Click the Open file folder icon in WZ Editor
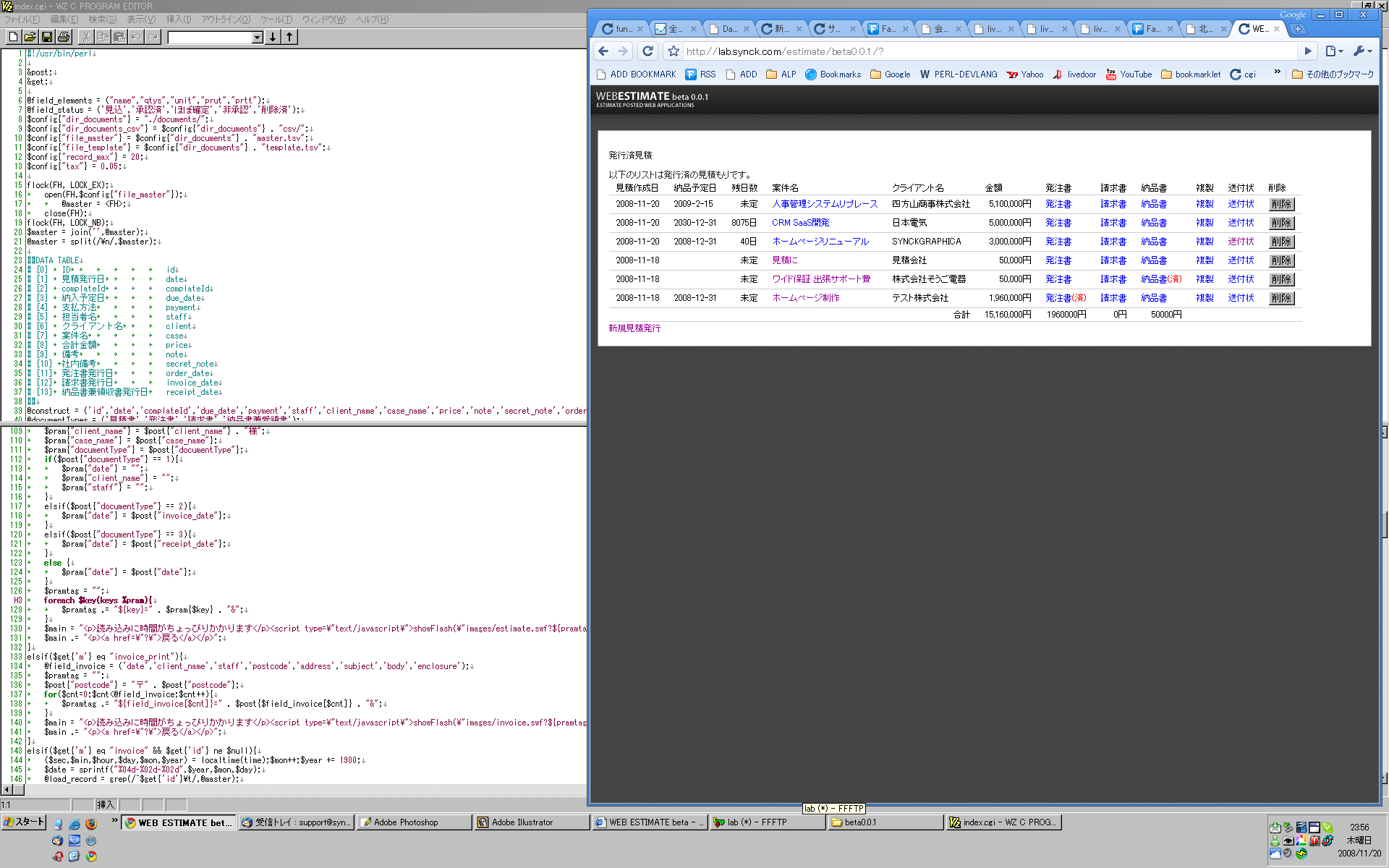This screenshot has width=1389, height=868. point(30,37)
